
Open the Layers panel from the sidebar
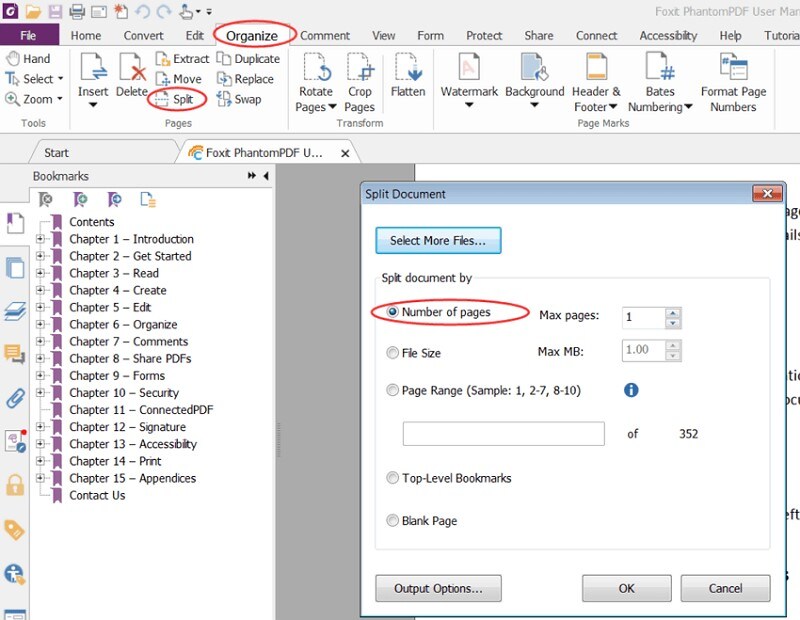[x=13, y=310]
